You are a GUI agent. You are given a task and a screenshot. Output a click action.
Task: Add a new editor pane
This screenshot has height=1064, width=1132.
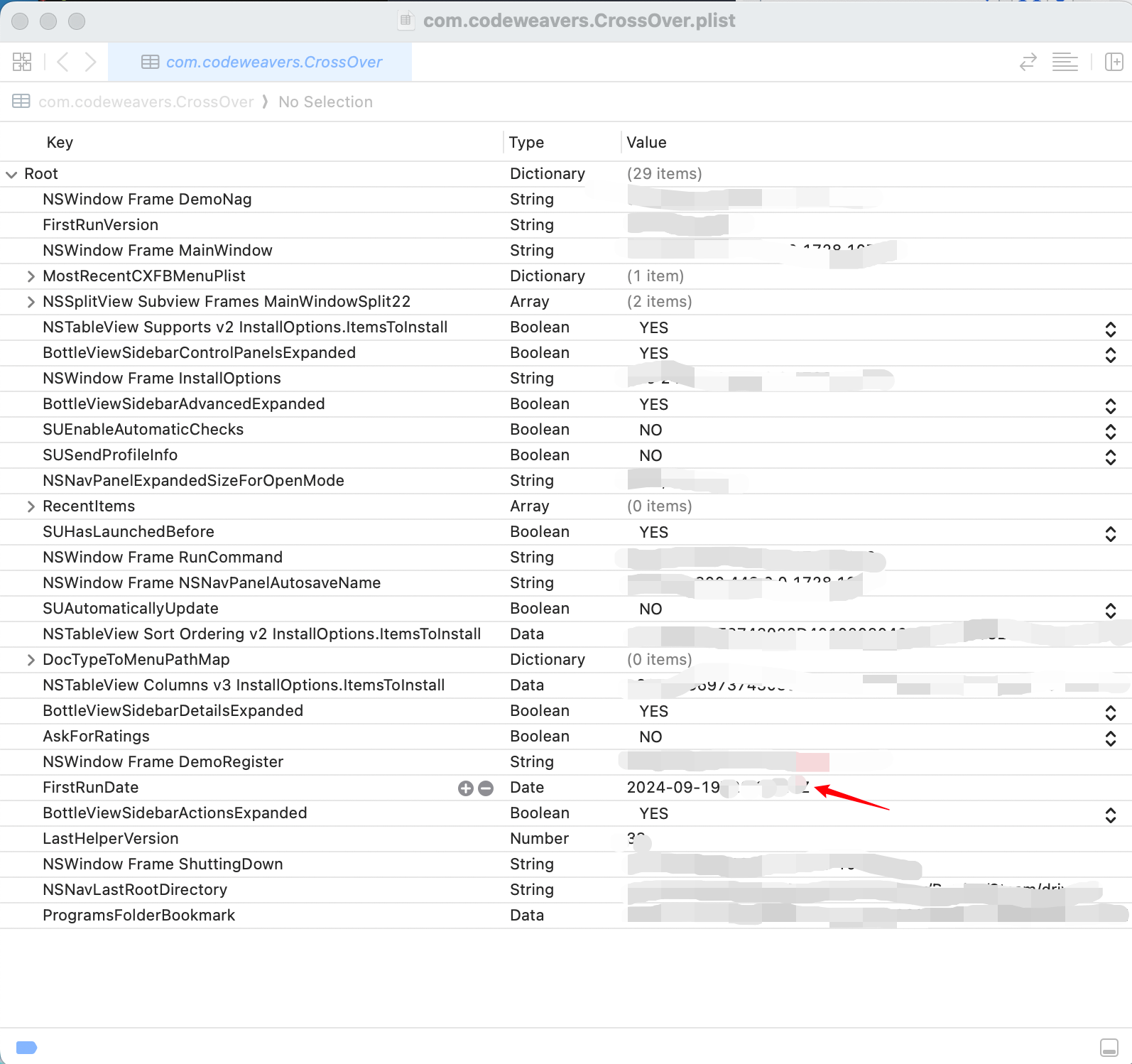click(1114, 62)
